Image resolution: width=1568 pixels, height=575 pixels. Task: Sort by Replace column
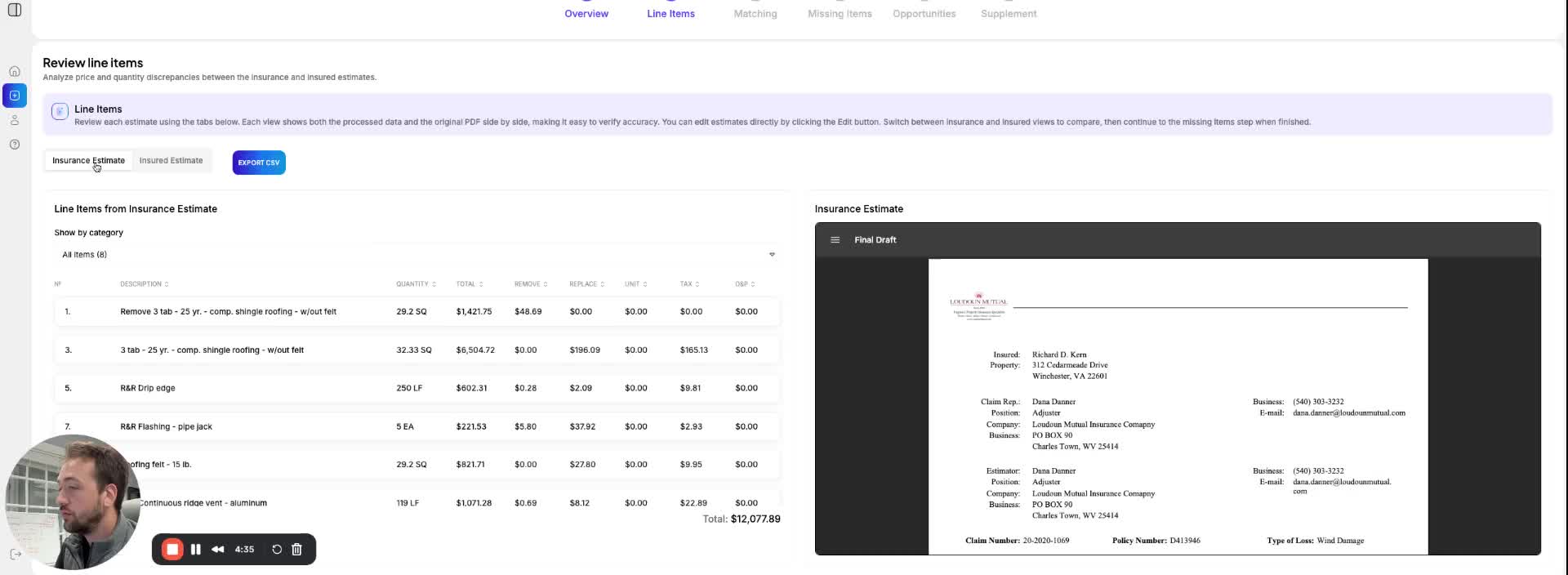click(x=587, y=284)
